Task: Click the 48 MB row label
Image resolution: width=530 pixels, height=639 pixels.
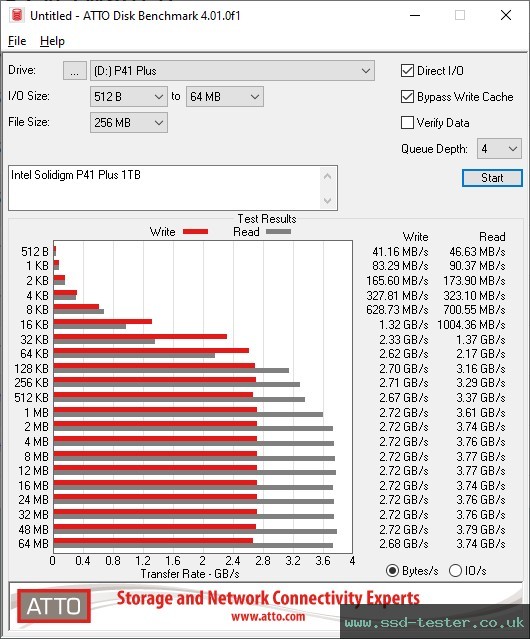Action: pyautogui.click(x=33, y=529)
